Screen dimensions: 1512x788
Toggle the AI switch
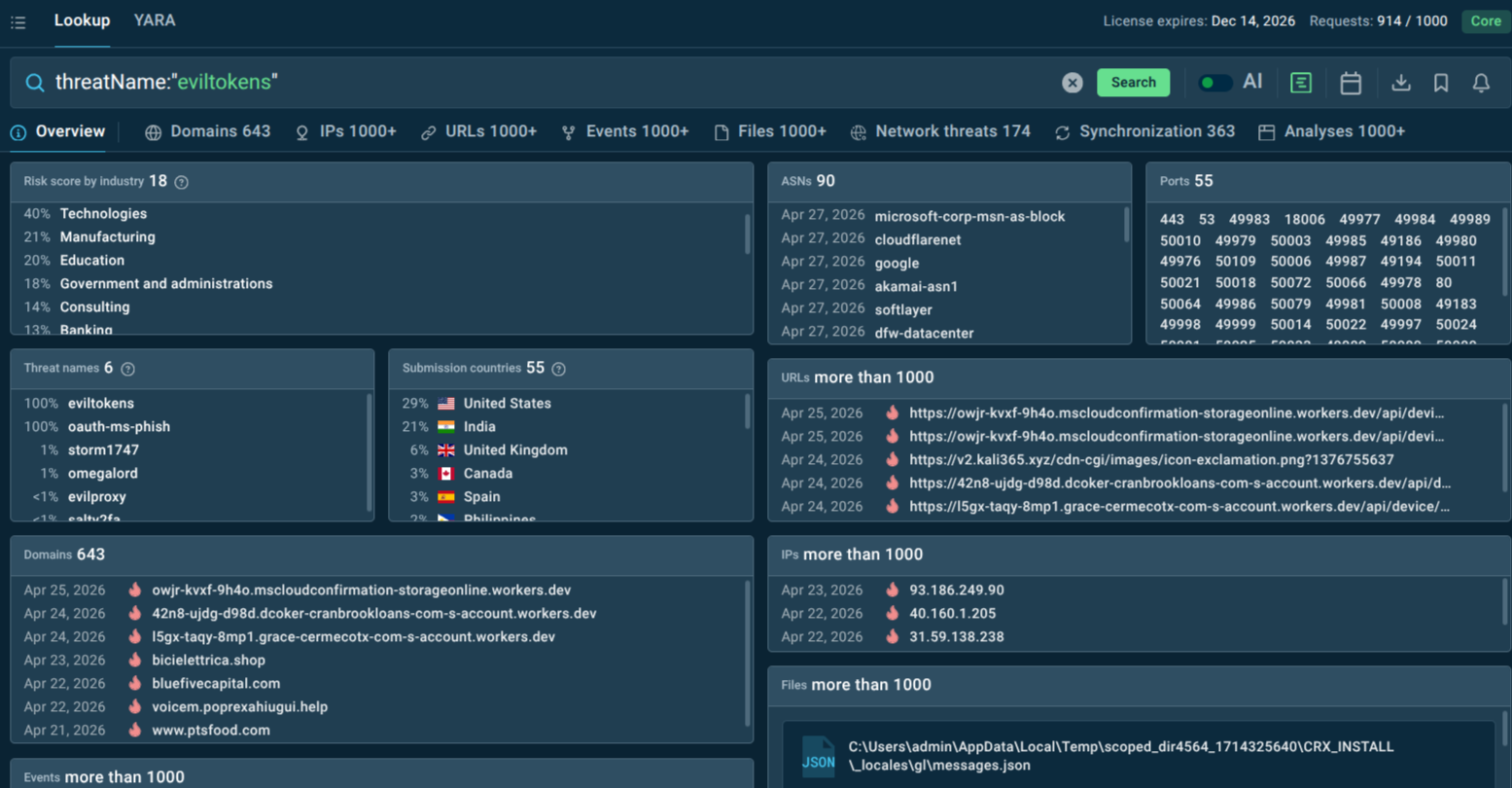[1214, 83]
